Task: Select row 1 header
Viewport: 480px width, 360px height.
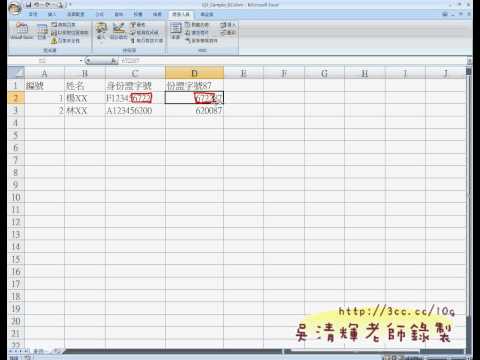Action: pos(16,85)
